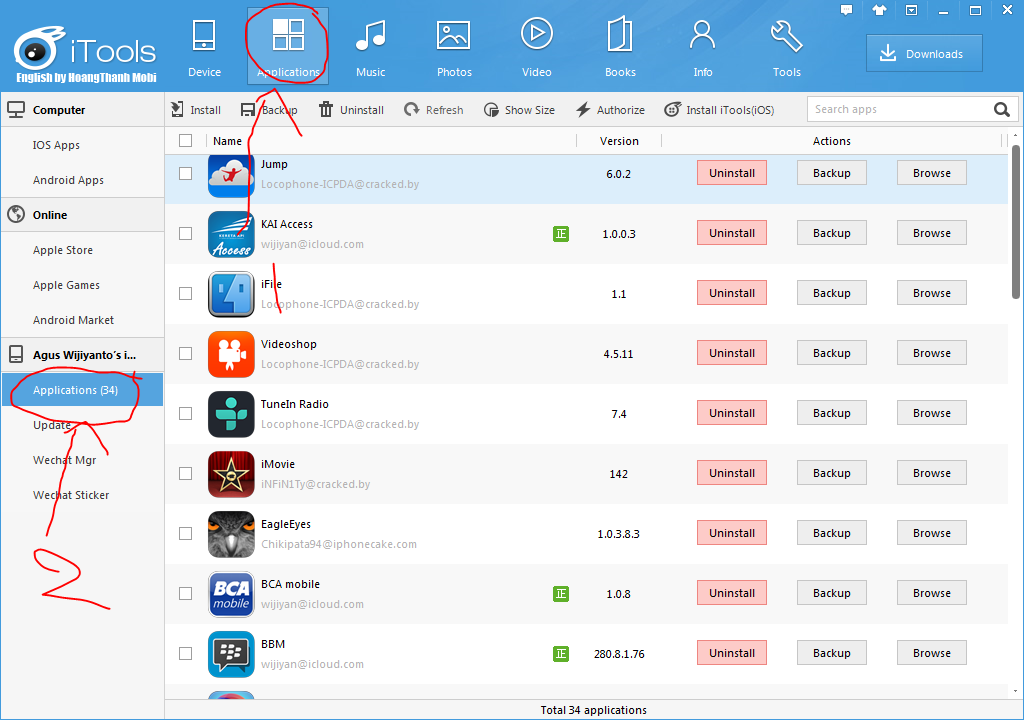Screen dimensions: 1024x720
Task: Open the Info section icon
Action: [x=702, y=35]
